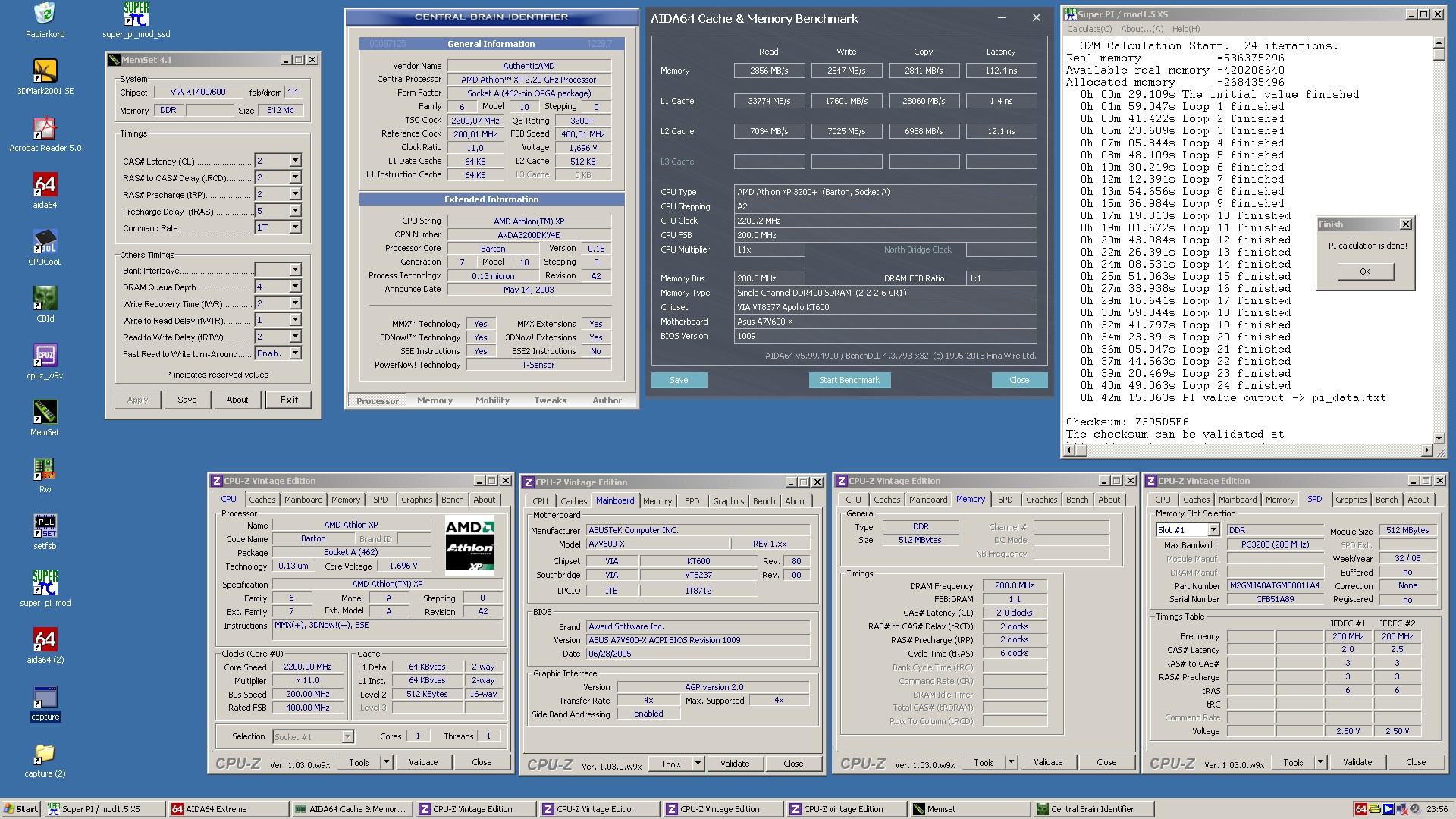Expand Write Recovery Time (tWR) dropdown
Image resolution: width=1456 pixels, height=819 pixels.
[x=295, y=303]
